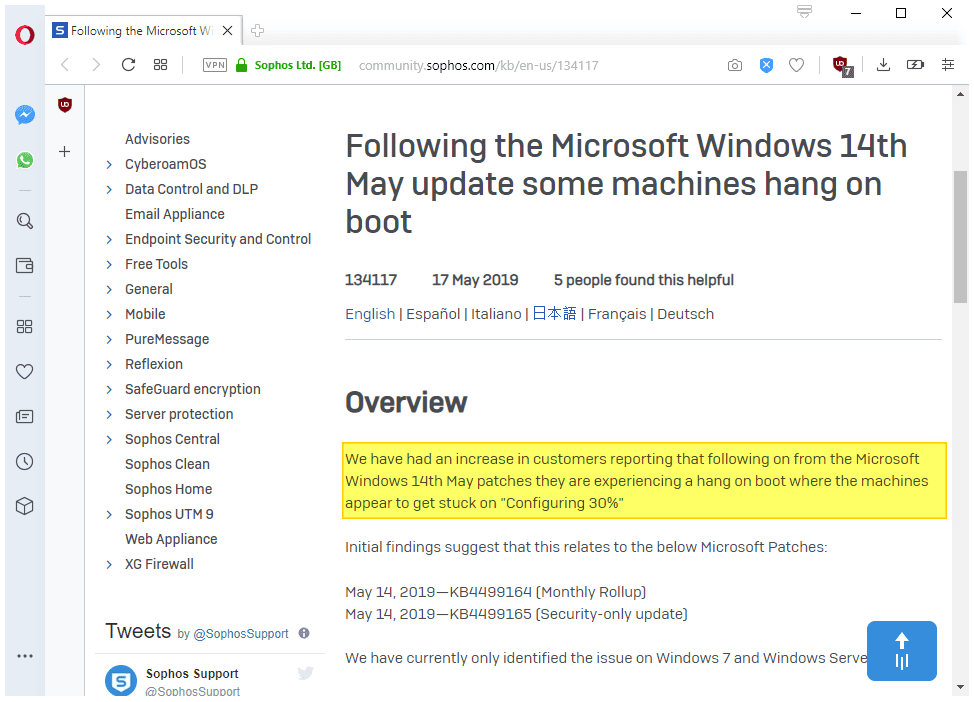Click the vertical scrollbar thumb
This screenshot has width=974, height=702.
(960, 237)
